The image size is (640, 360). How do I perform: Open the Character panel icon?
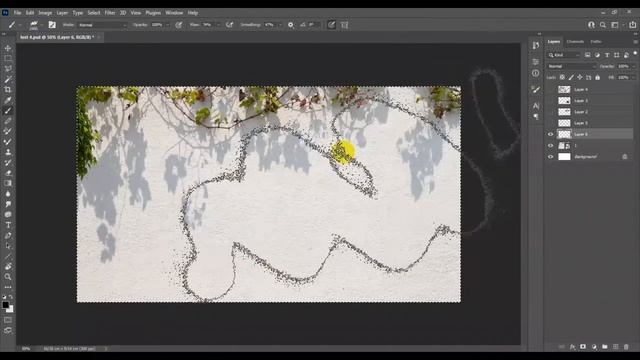536,106
